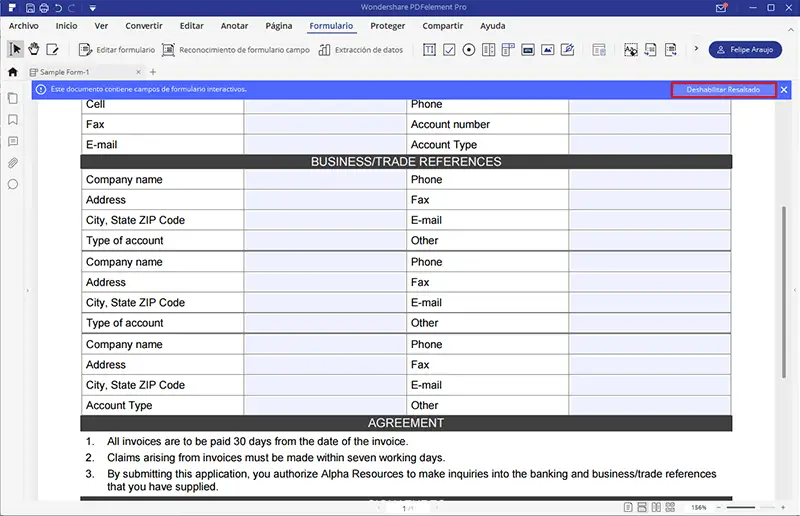800x516 pixels.
Task: Switch to the Anotar tab
Action: tap(234, 26)
